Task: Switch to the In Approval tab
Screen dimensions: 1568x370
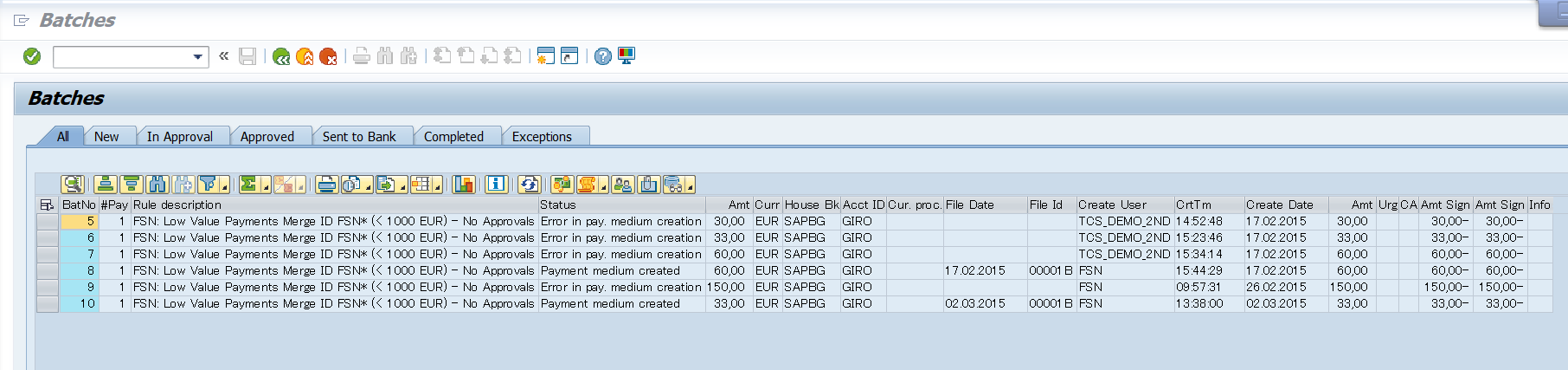Action: pos(179,137)
